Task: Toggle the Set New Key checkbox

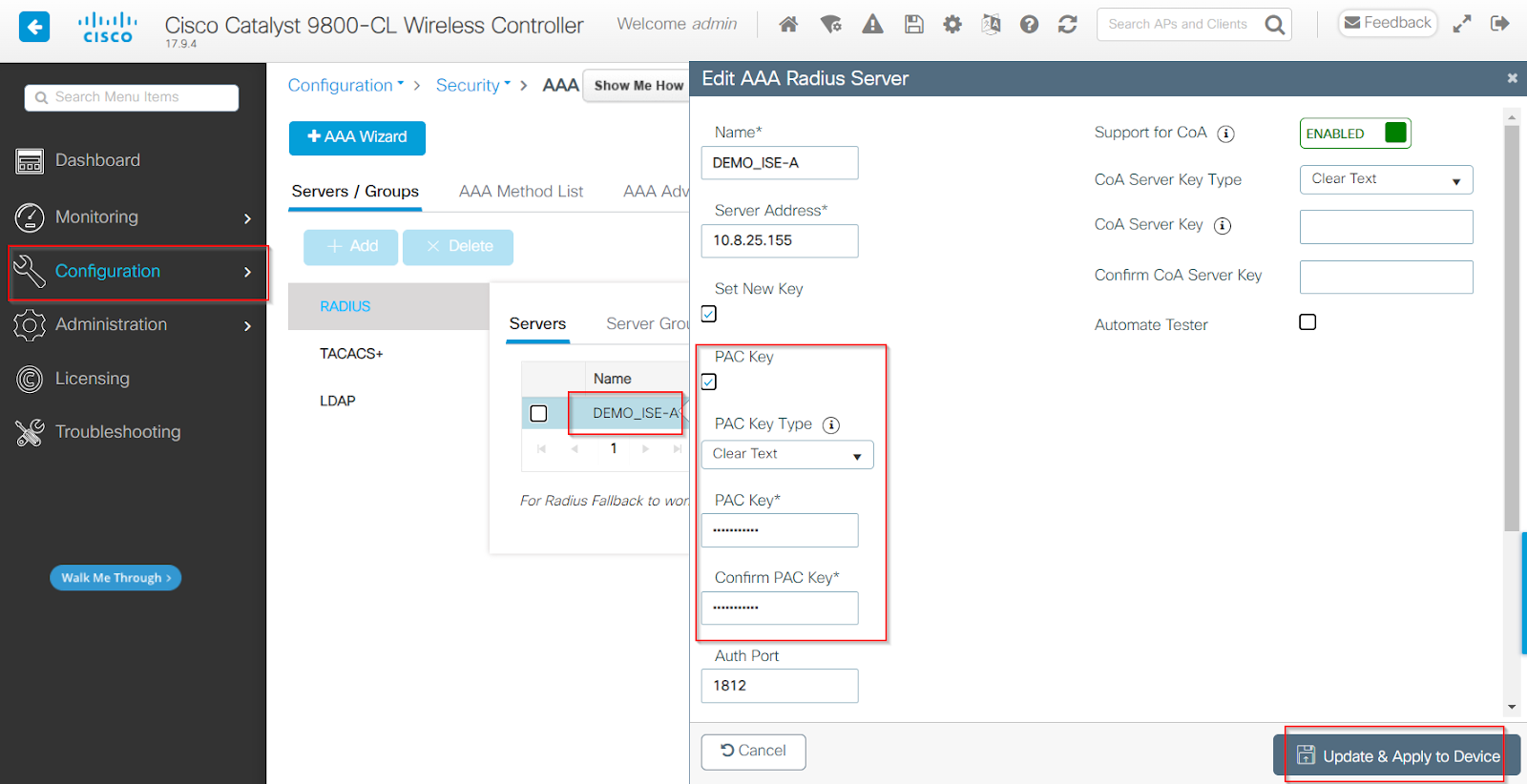Action: coord(709,314)
